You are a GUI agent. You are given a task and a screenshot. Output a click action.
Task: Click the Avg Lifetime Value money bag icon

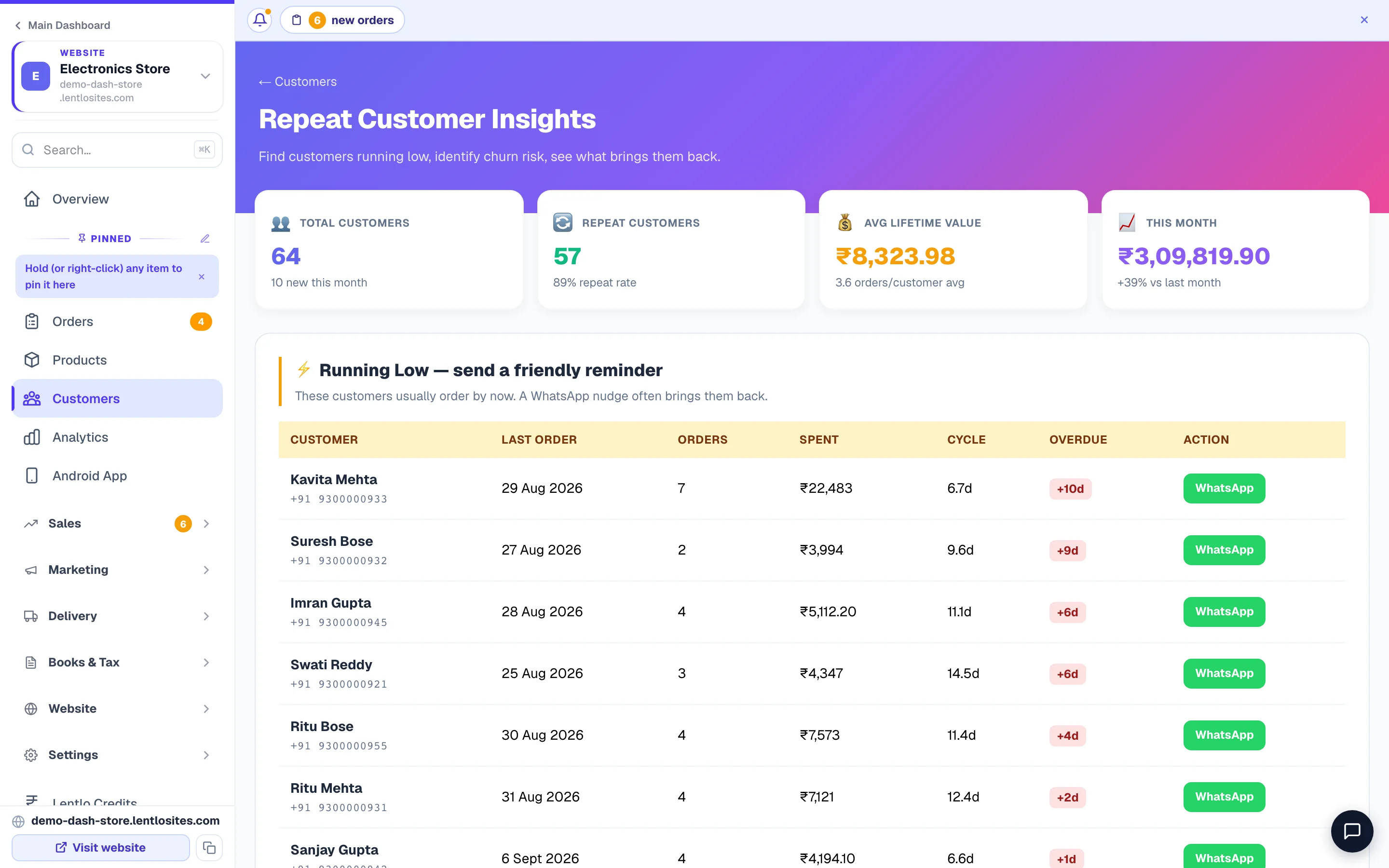pyautogui.click(x=845, y=223)
